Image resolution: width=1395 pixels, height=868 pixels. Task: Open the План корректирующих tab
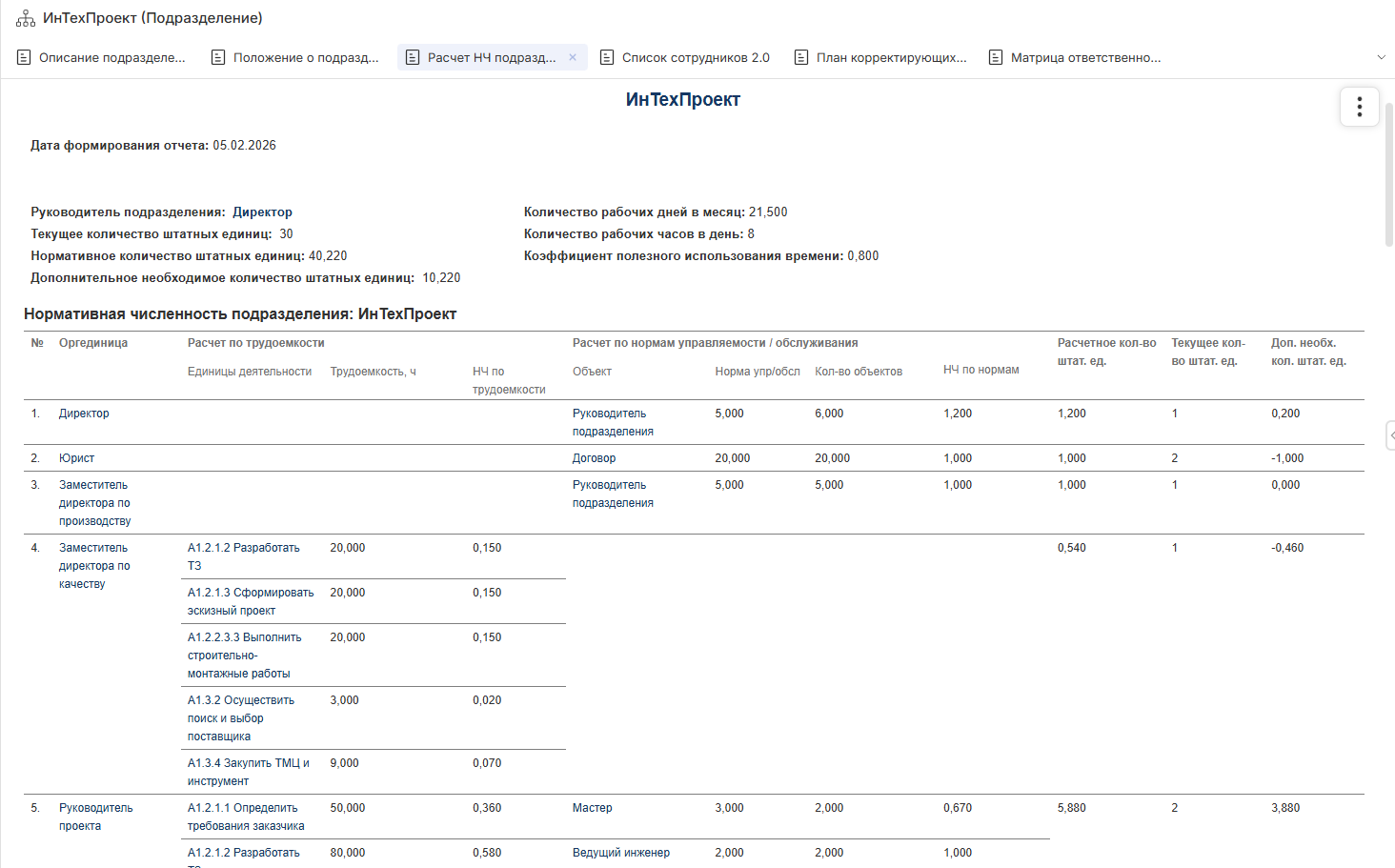(x=890, y=58)
